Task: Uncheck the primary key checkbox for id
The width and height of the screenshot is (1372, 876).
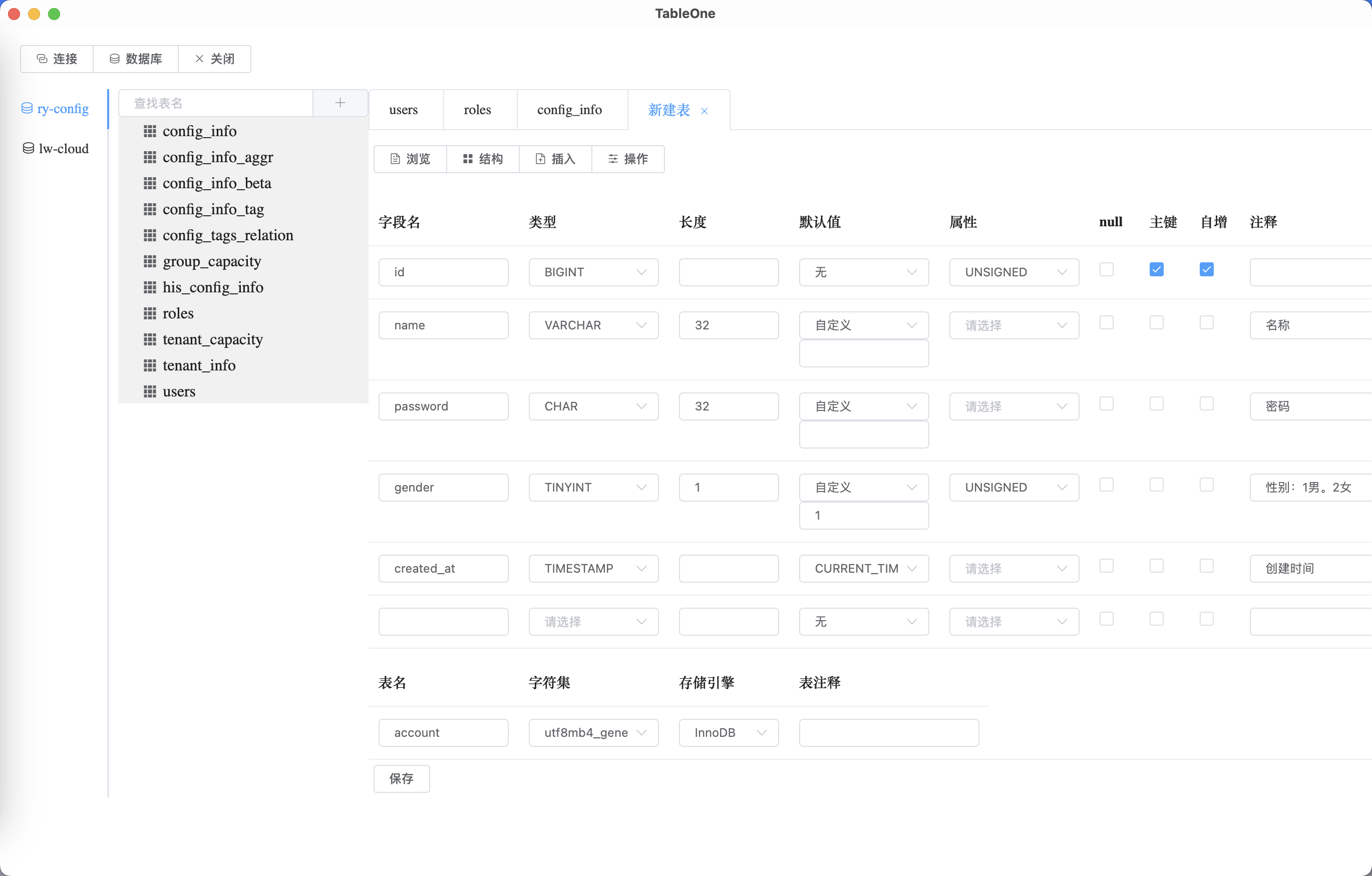Action: (x=1156, y=269)
